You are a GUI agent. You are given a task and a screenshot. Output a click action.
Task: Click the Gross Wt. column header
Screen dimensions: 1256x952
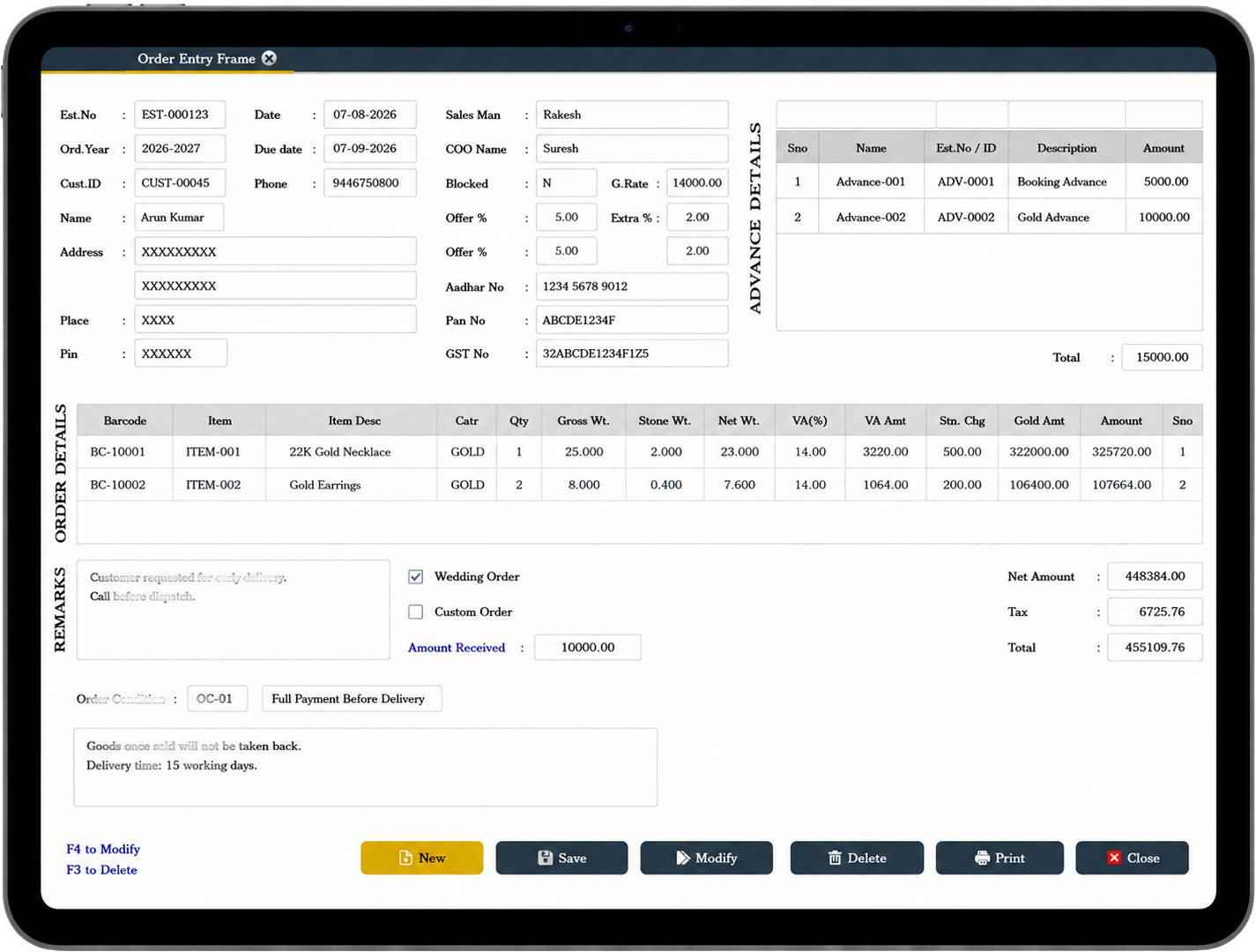click(x=583, y=420)
